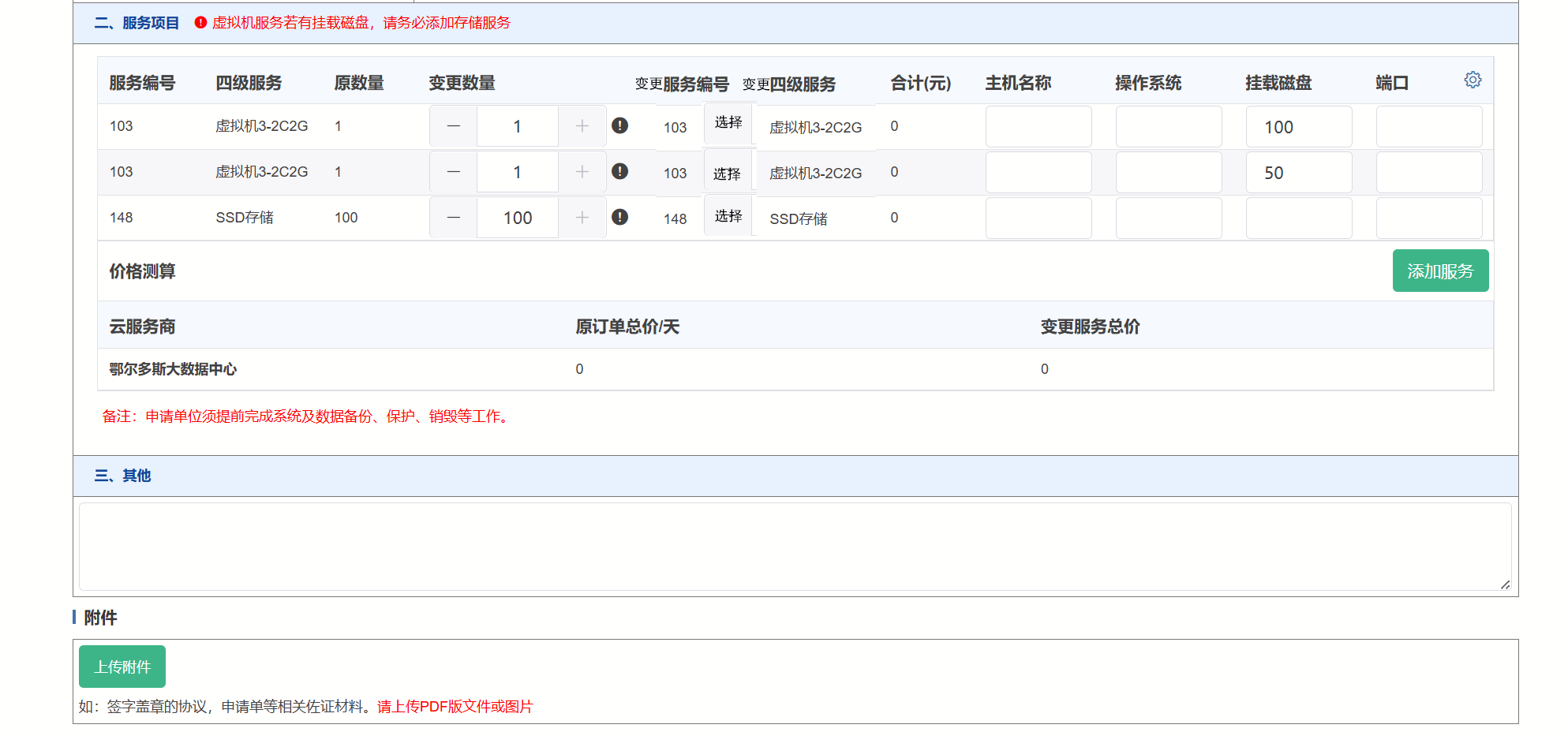Screen dimensions: 1568x732
Task: Click the text area resize handle
Action: coord(1505,584)
